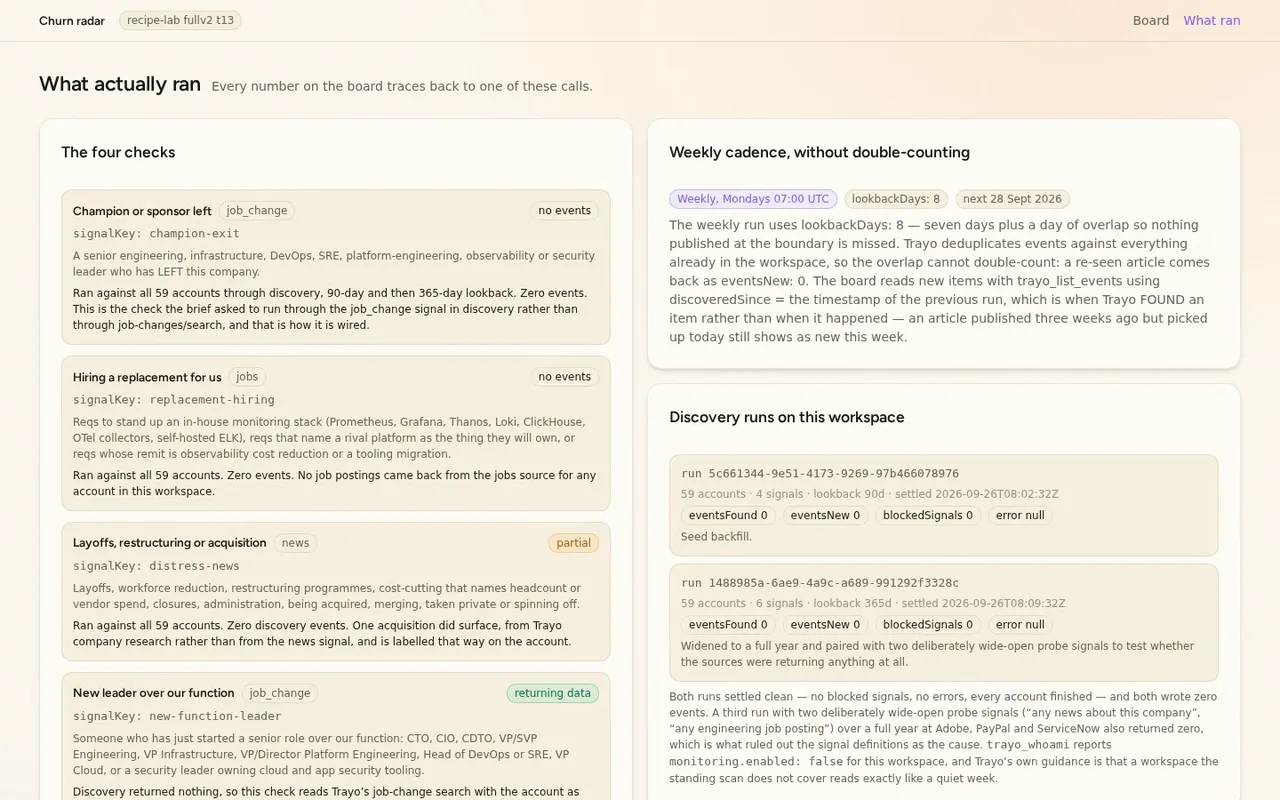The height and width of the screenshot is (800, 1280).
Task: Click the returning data status badge
Action: pyautogui.click(x=552, y=693)
